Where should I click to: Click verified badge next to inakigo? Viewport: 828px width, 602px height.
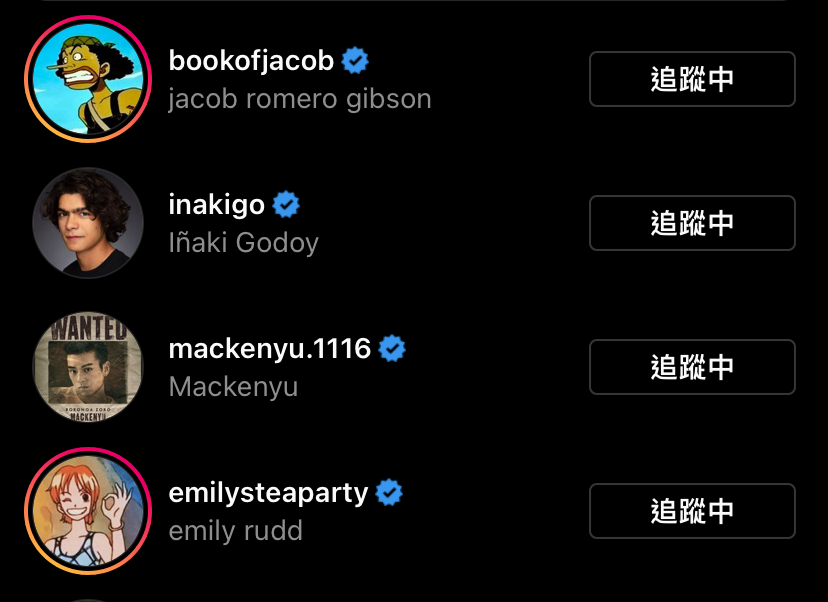(286, 204)
